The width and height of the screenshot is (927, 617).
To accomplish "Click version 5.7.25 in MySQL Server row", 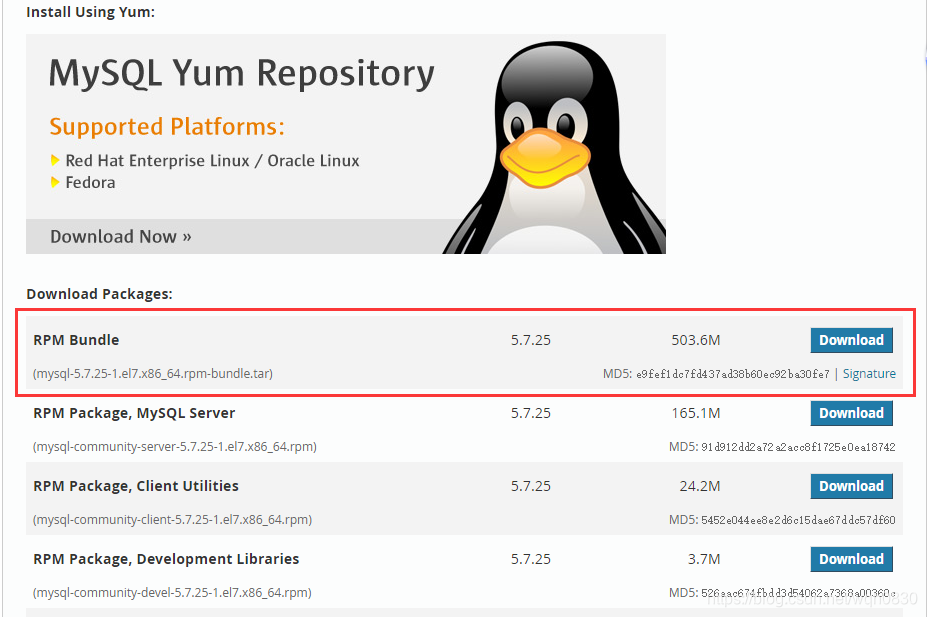I will click(x=531, y=413).
